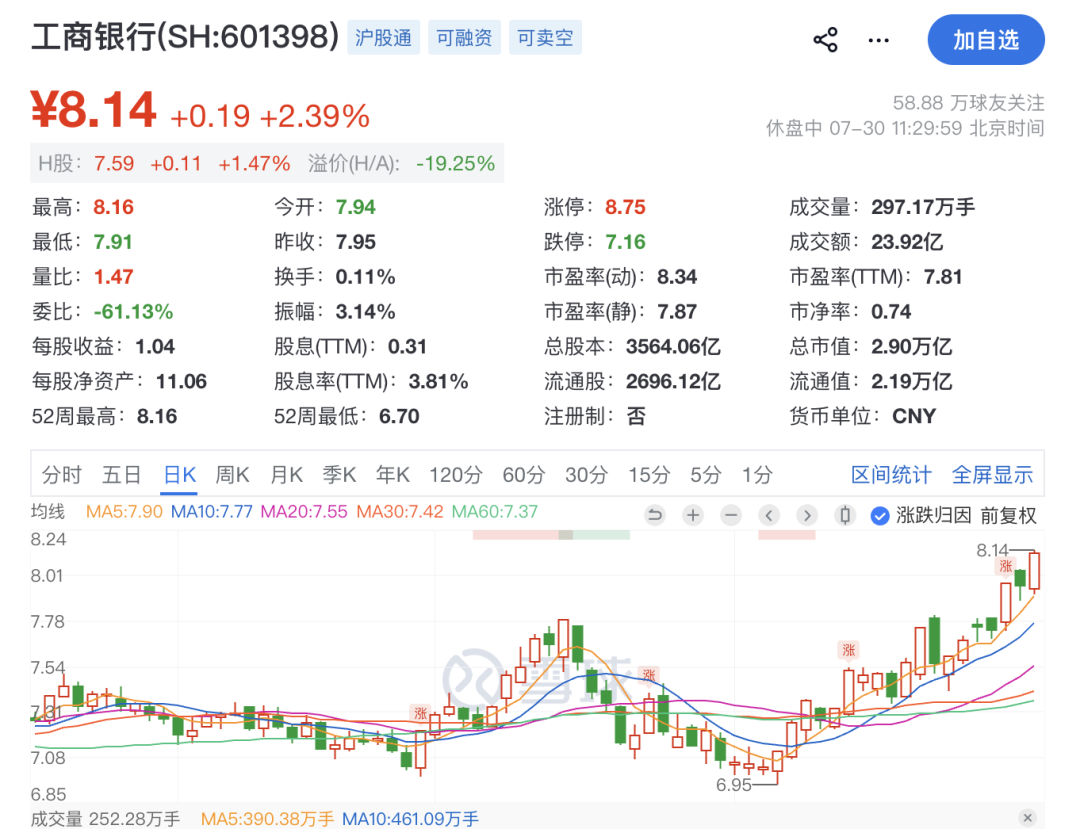Viewport: 1080px width, 829px height.
Task: Click the 均线 label
Action: 48,512
